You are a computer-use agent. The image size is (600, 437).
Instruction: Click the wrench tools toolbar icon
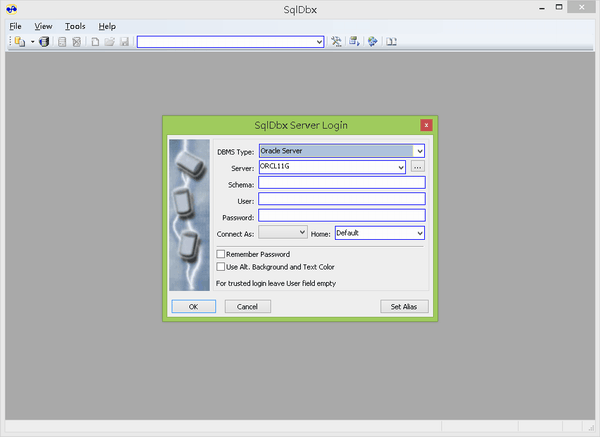pyautogui.click(x=337, y=42)
